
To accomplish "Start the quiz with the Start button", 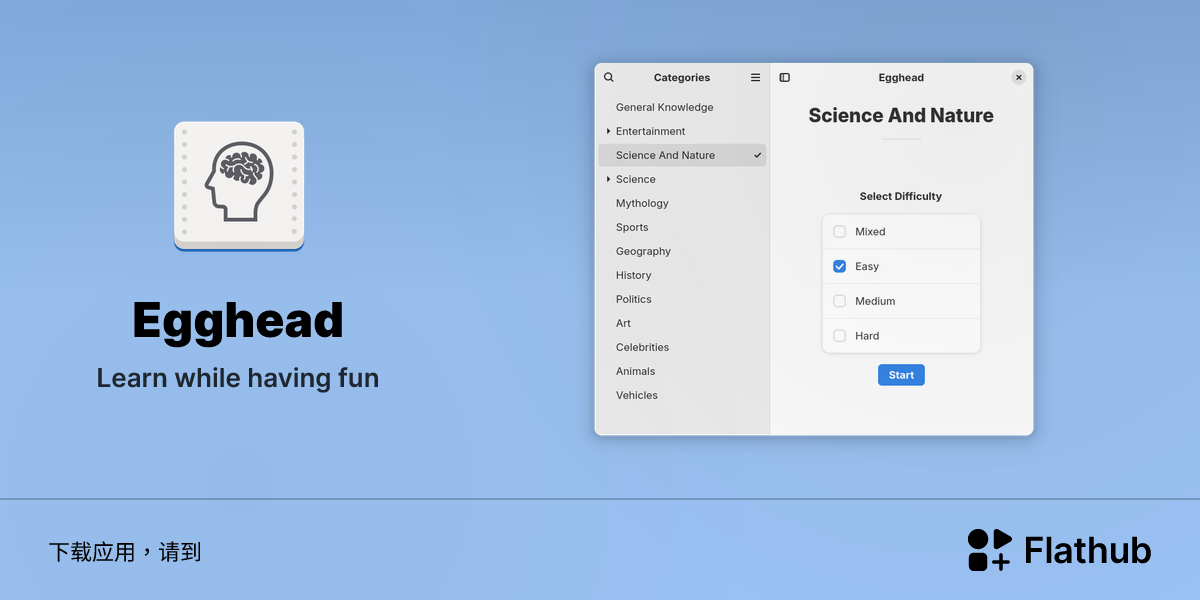I will [x=901, y=375].
